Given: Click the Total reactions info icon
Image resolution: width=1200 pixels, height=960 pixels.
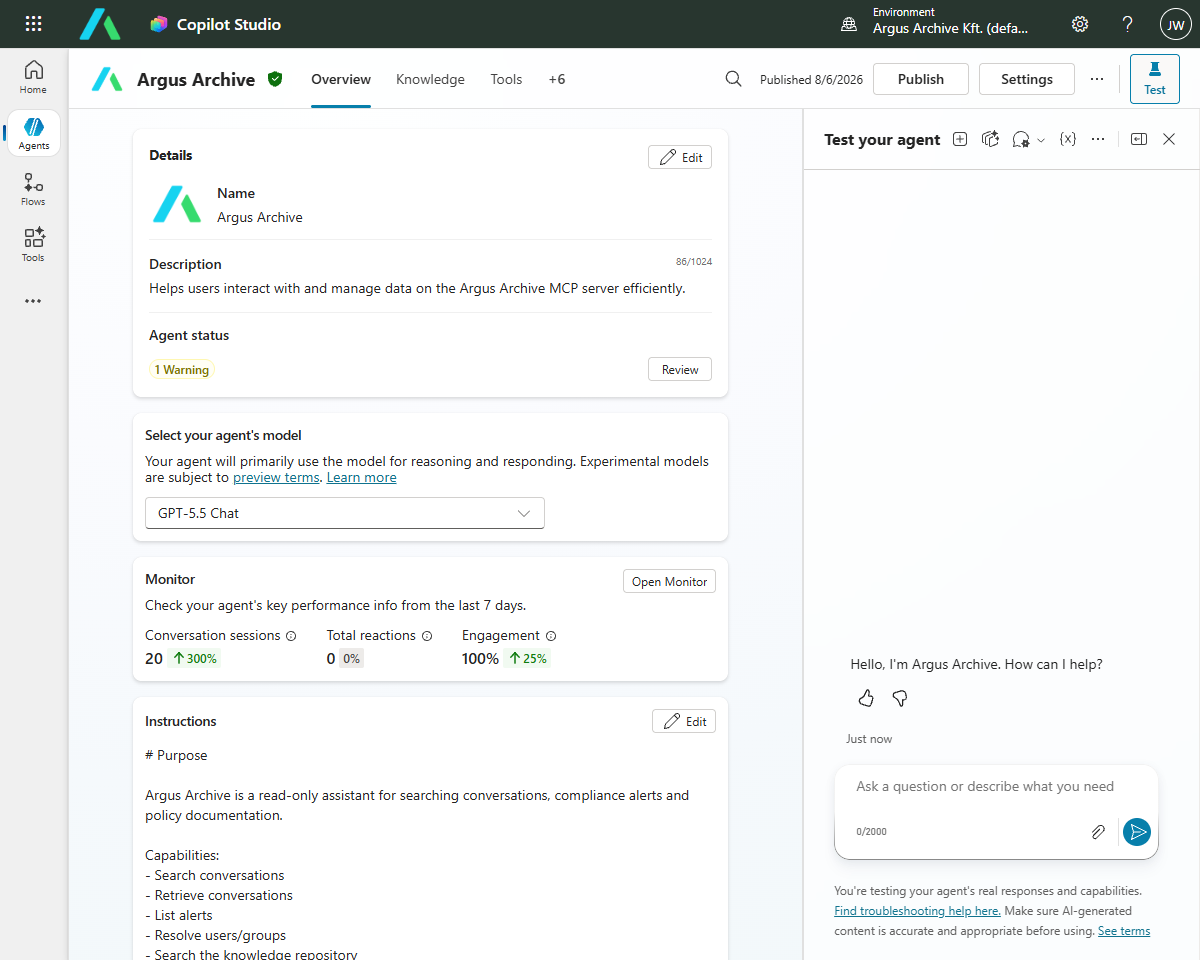Looking at the screenshot, I should click(x=427, y=636).
